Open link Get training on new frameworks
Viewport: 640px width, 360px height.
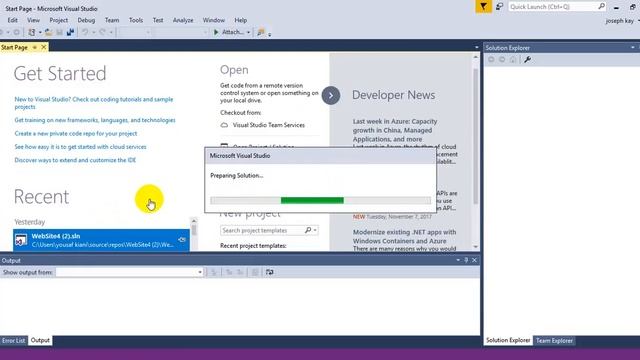[95, 120]
